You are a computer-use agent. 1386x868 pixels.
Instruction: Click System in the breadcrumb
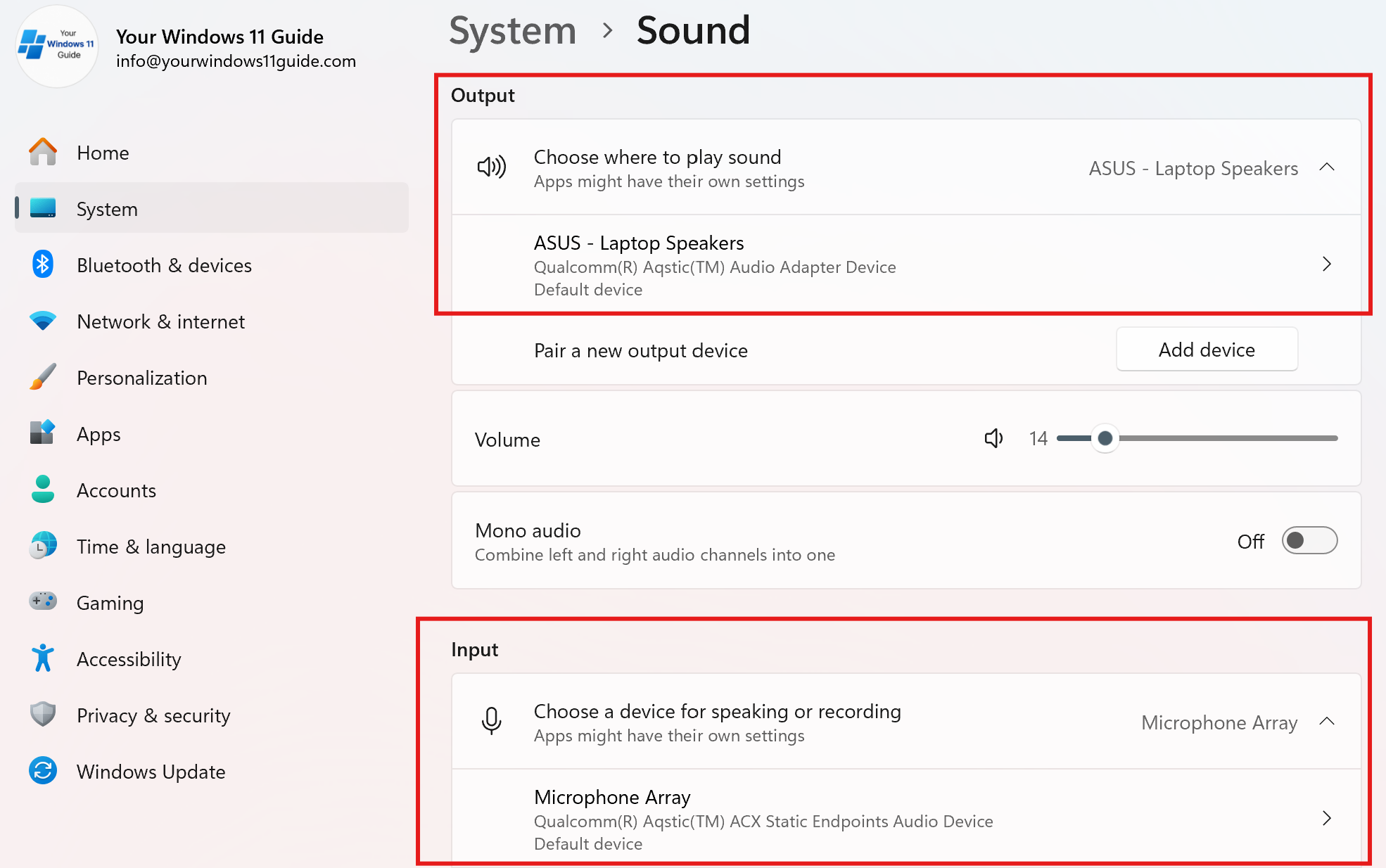point(513,31)
